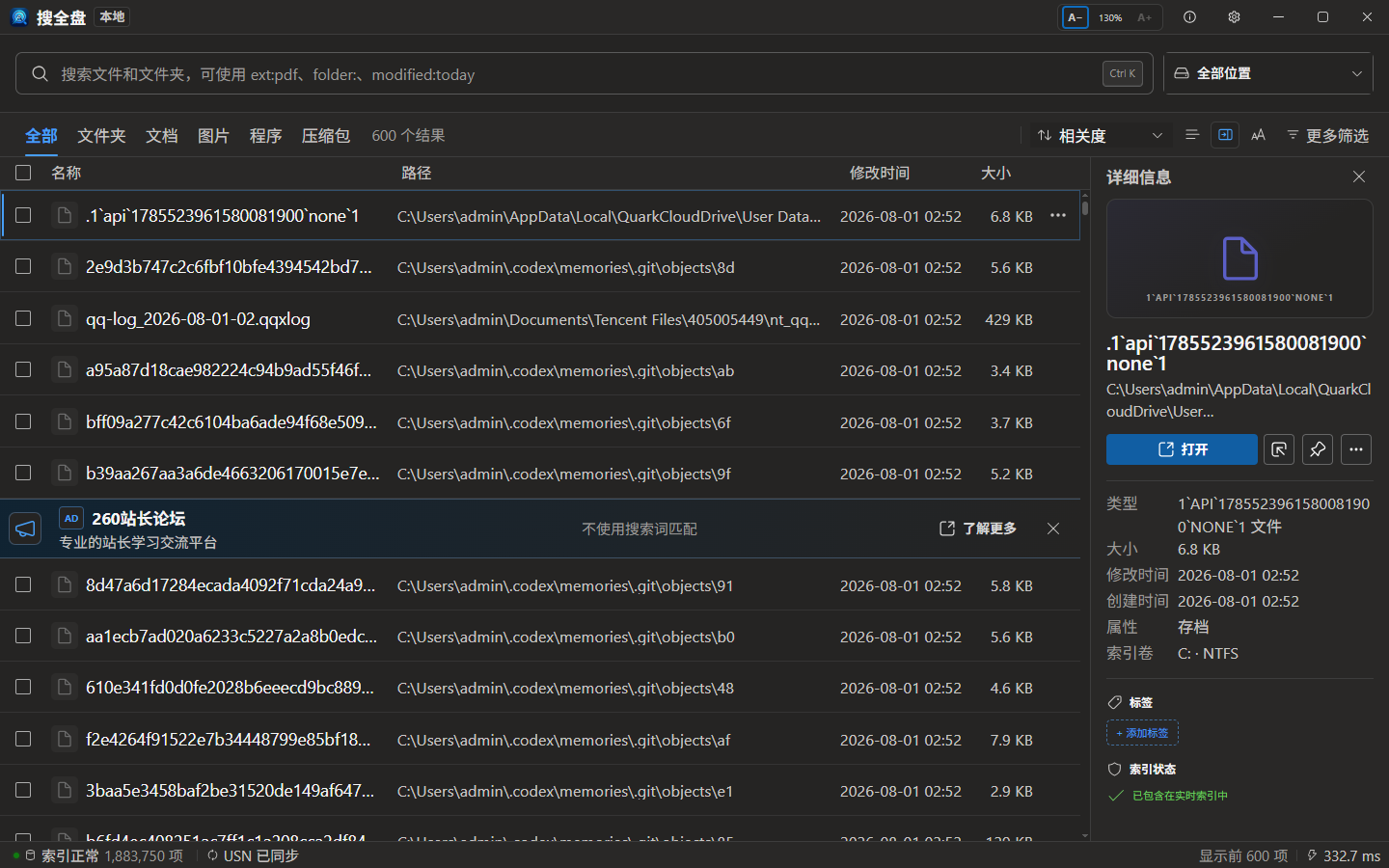Open the 相关度 sort dropdown
1389x868 pixels.
[1101, 136]
